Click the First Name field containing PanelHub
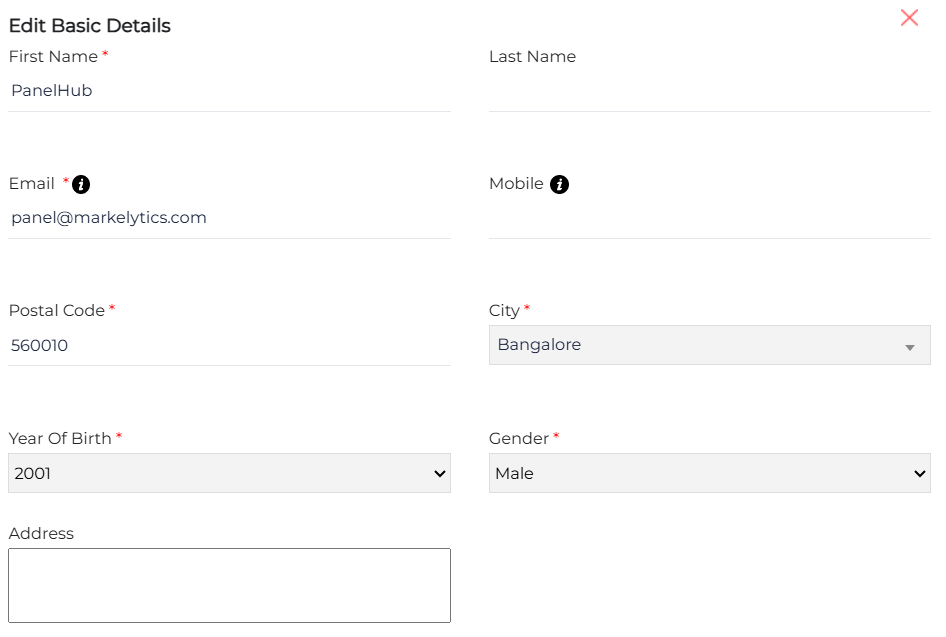This screenshot has width=946, height=637. tap(229, 91)
